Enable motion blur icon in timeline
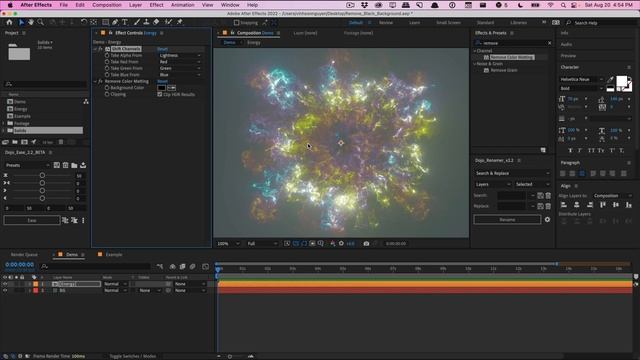Screen dimensions: 640x360 point(192,267)
